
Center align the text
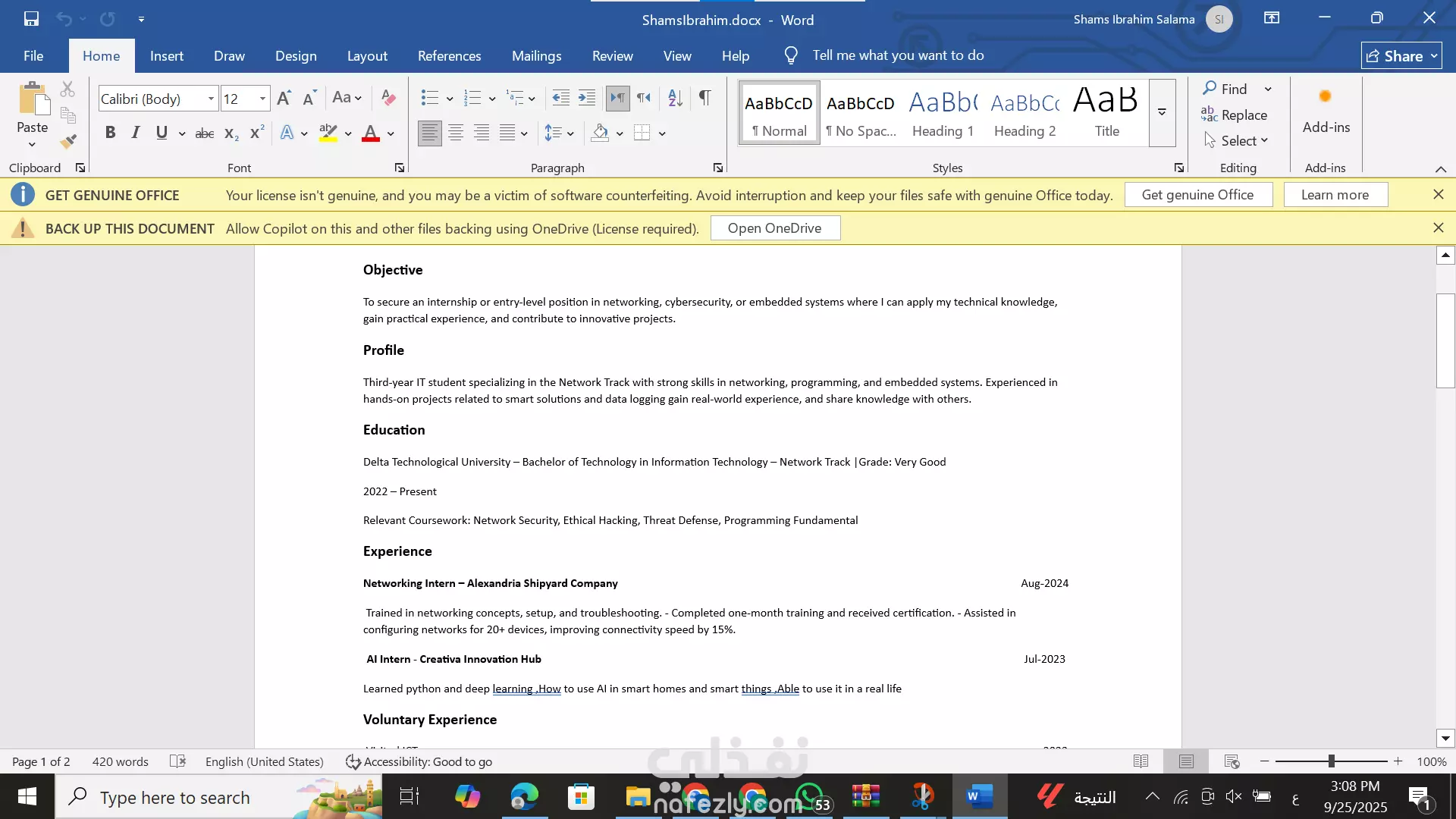pyautogui.click(x=456, y=133)
